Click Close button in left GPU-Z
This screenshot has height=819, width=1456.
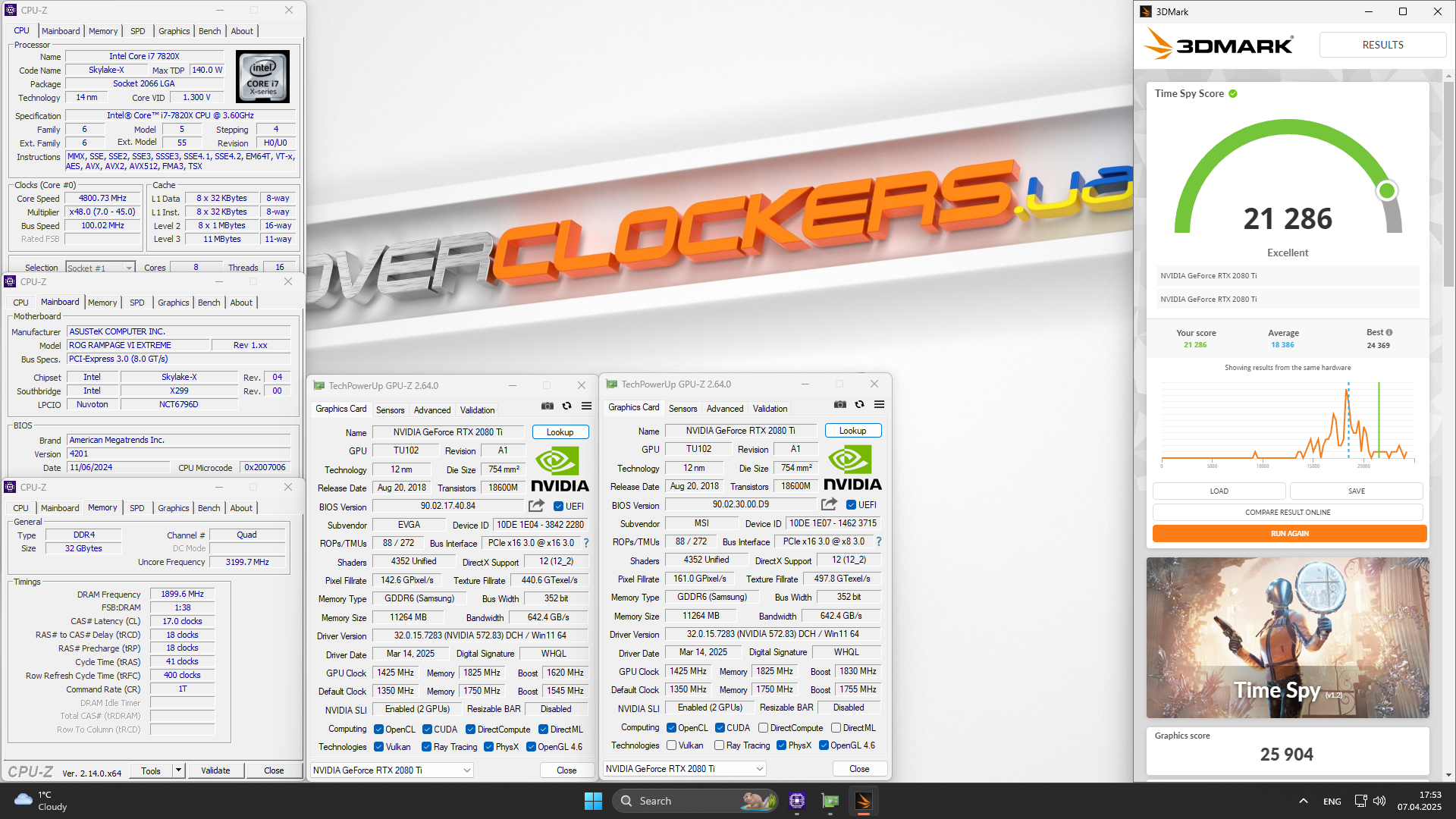point(566,770)
